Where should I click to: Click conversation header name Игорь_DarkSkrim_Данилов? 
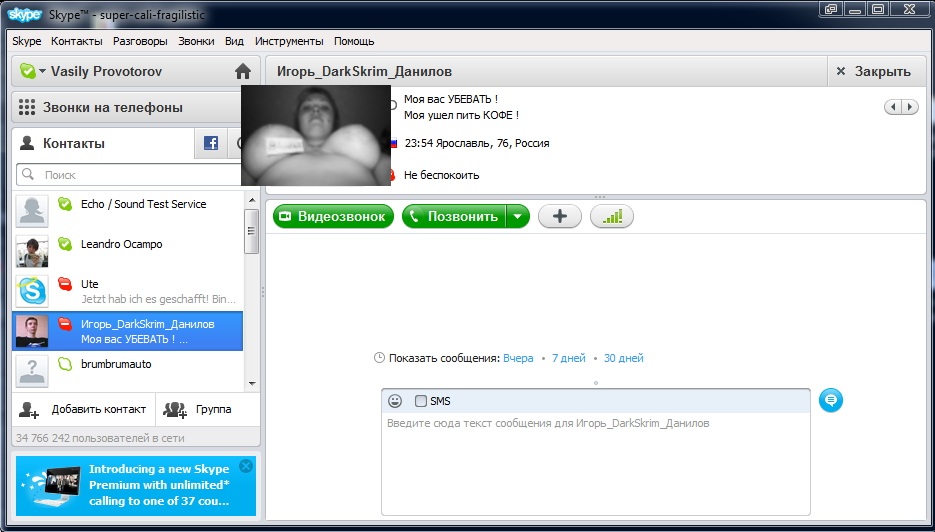[364, 72]
